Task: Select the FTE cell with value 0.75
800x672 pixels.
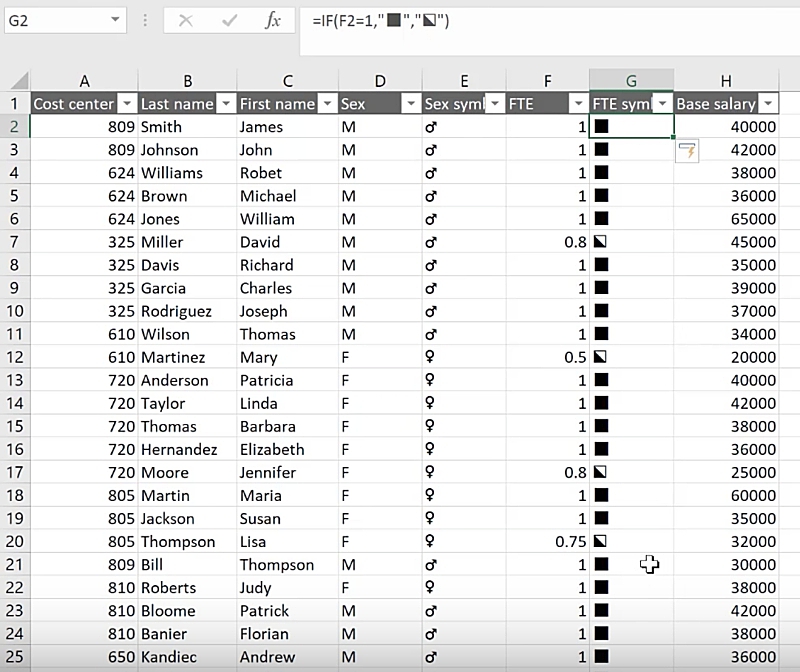Action: (x=548, y=542)
